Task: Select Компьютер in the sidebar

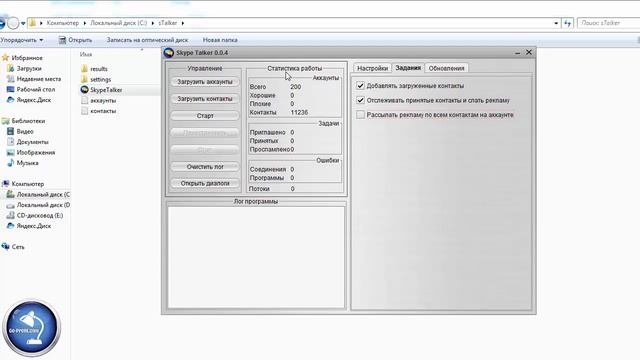Action: click(x=28, y=184)
